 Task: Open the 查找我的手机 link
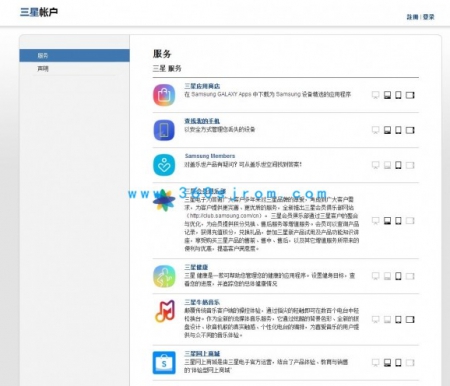pos(202,121)
